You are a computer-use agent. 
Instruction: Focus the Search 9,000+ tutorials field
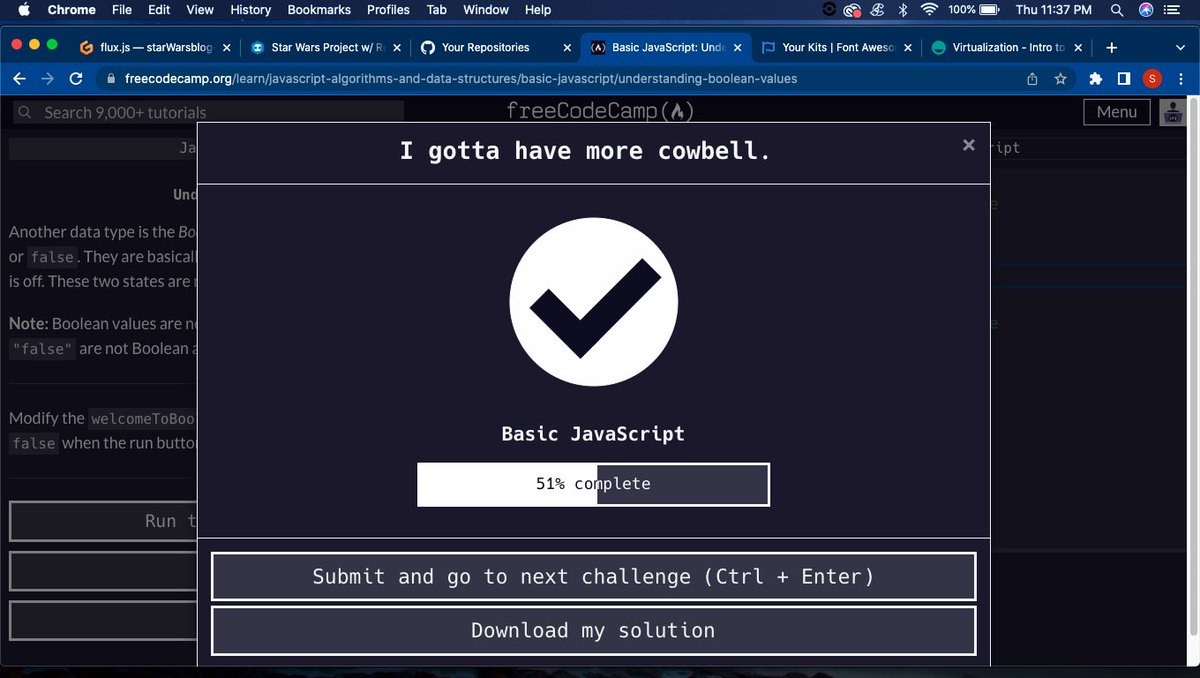pyautogui.click(x=207, y=112)
